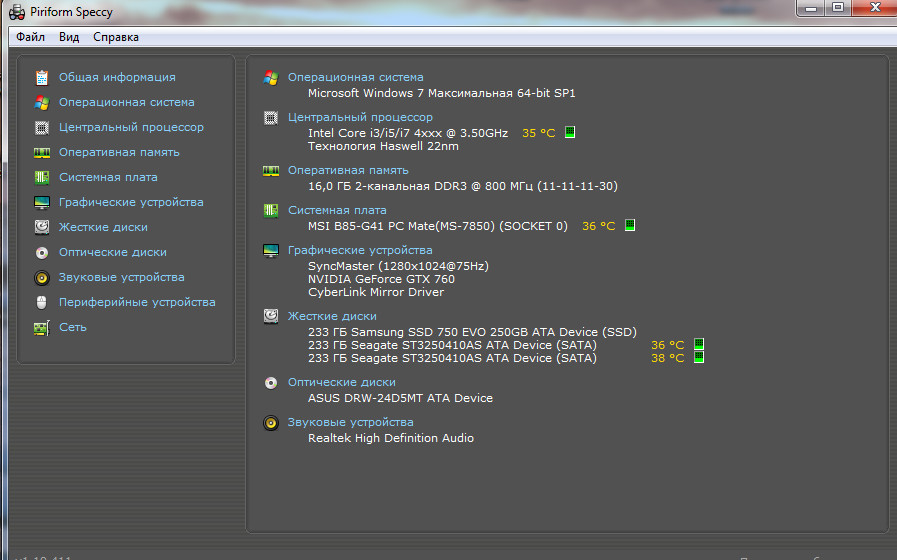Screen dimensions: 897x560
Task: Click the sidebar speaker audio icon
Action: pos(42,277)
